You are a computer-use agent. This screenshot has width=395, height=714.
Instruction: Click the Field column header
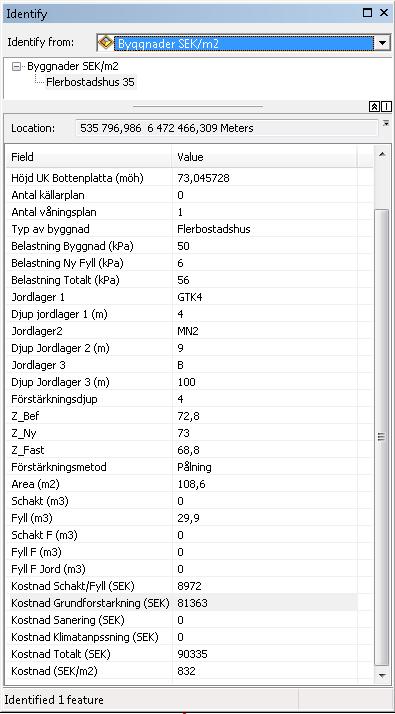(89, 157)
